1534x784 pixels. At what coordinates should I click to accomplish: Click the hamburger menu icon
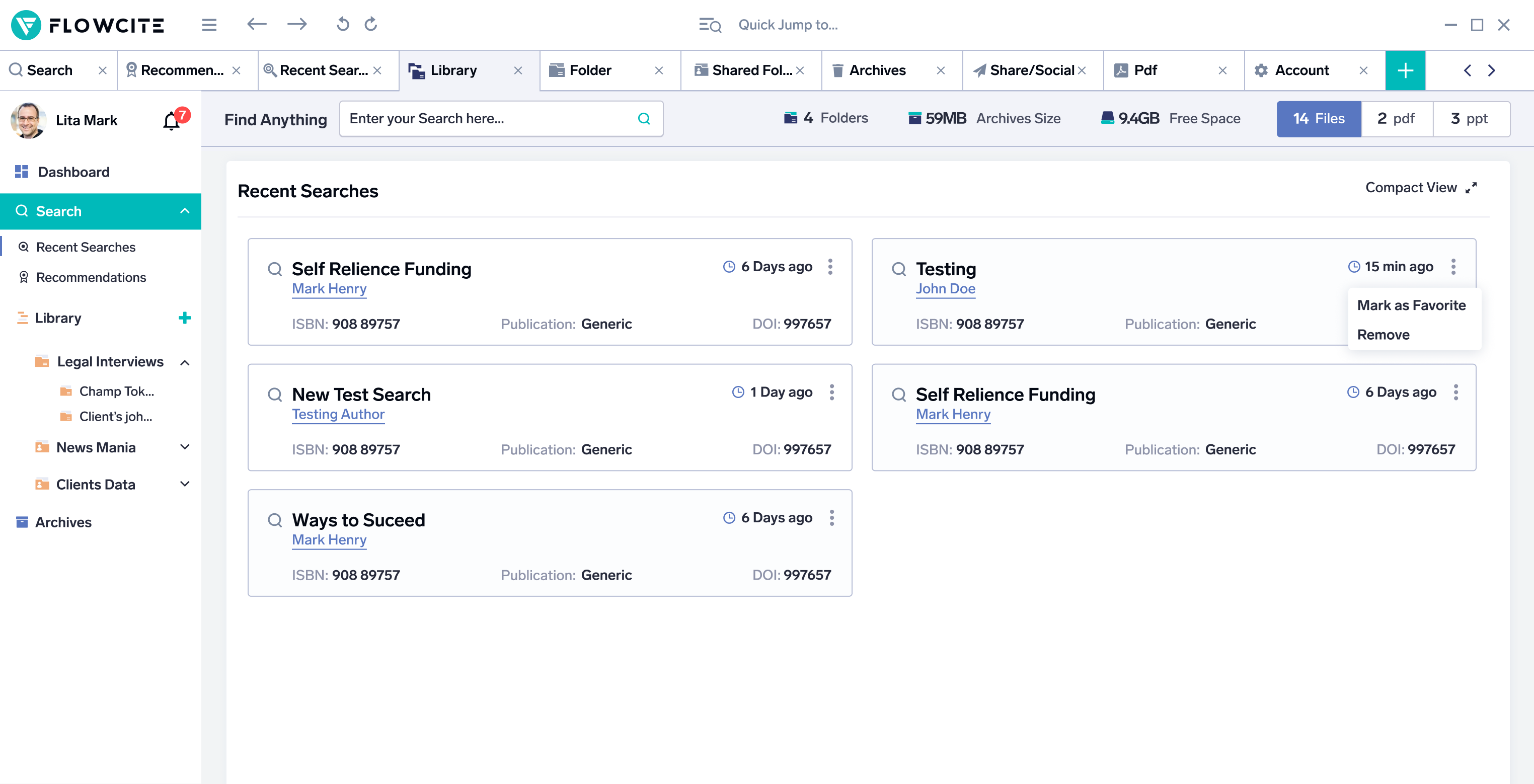(209, 25)
